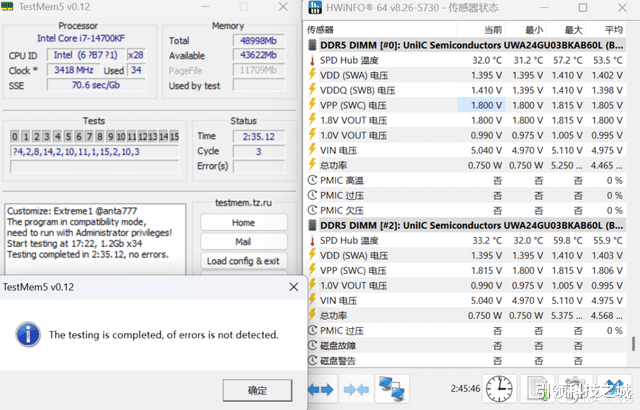Select the VDD (SWA) 电压 row under DIMM [#0]

(x=466, y=75)
